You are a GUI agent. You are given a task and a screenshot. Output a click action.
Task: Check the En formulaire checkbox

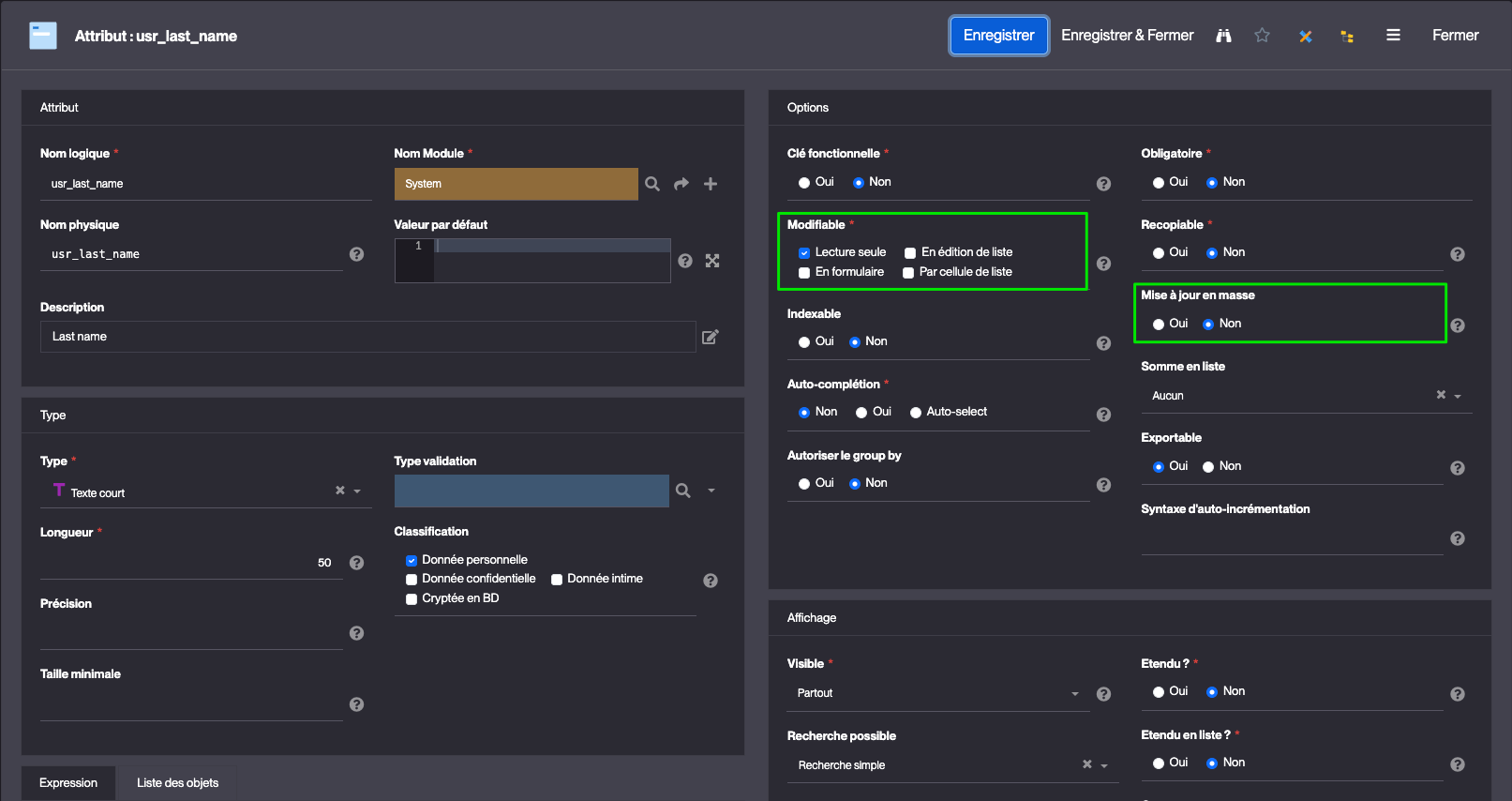[x=804, y=273]
